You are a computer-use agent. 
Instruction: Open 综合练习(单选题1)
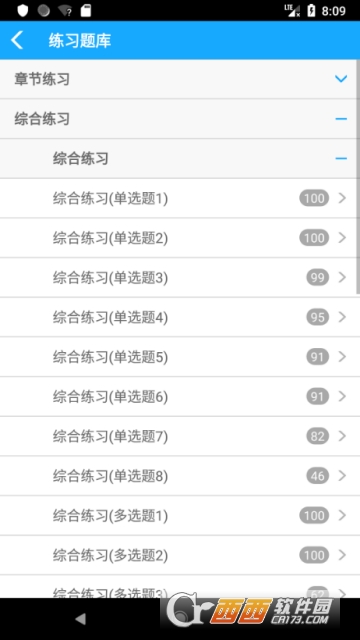180,198
